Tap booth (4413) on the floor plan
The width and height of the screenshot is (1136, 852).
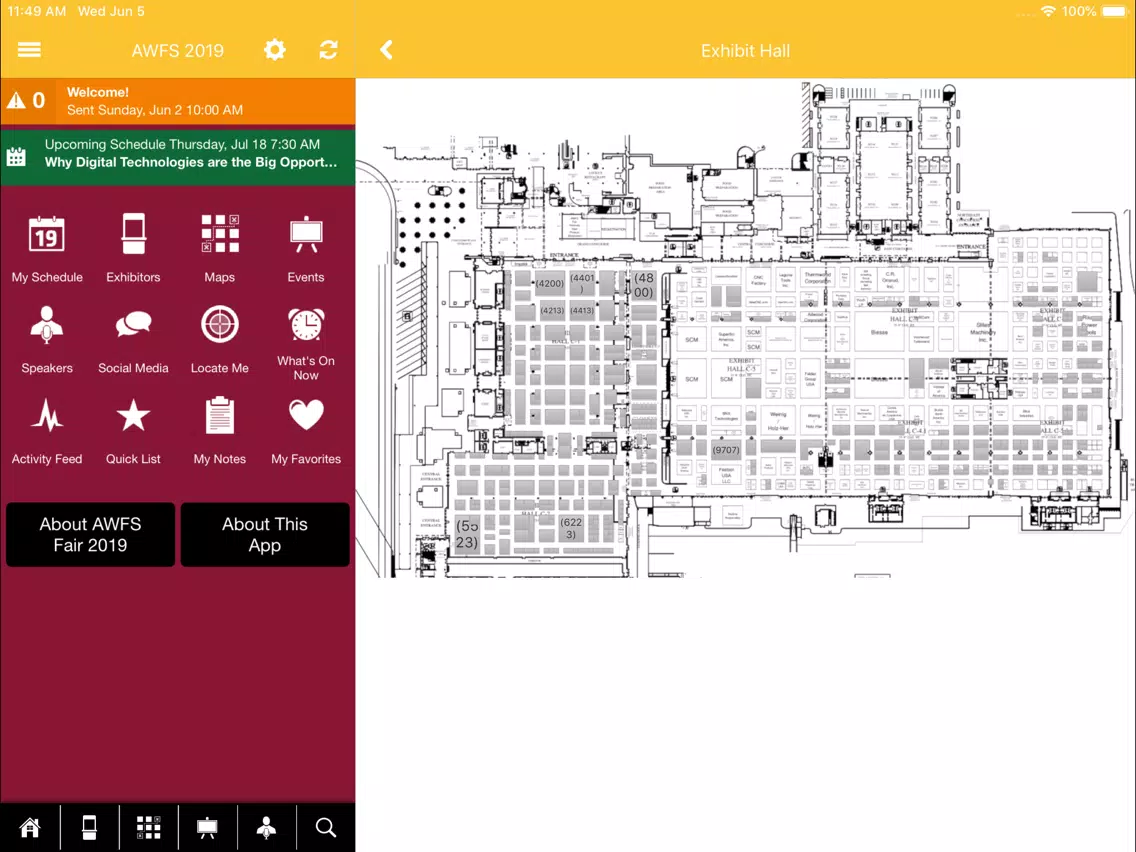click(582, 310)
